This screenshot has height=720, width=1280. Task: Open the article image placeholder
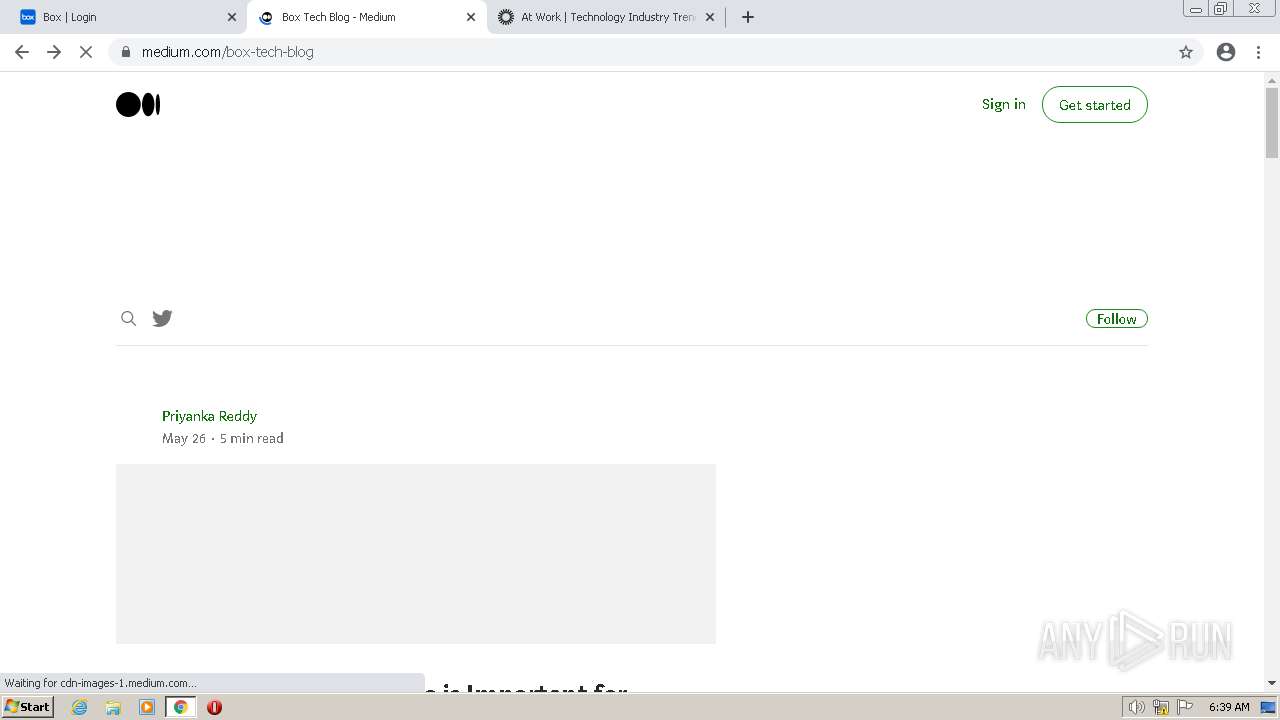[x=416, y=554]
